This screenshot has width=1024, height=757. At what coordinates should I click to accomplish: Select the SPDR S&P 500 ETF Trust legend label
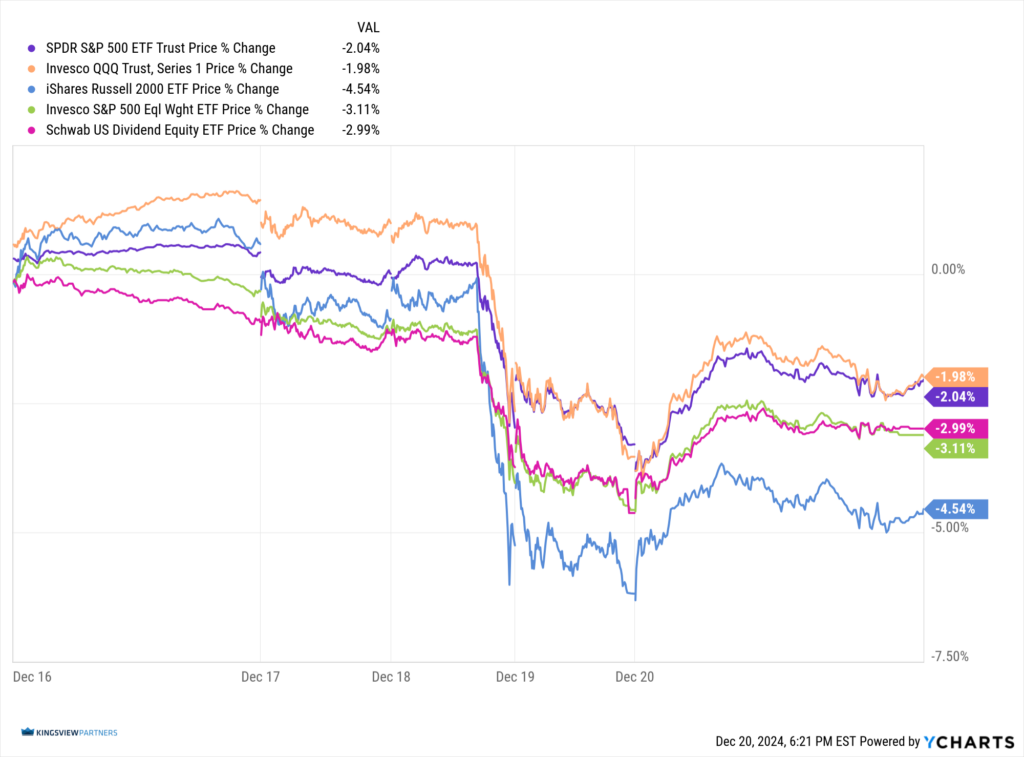point(154,48)
